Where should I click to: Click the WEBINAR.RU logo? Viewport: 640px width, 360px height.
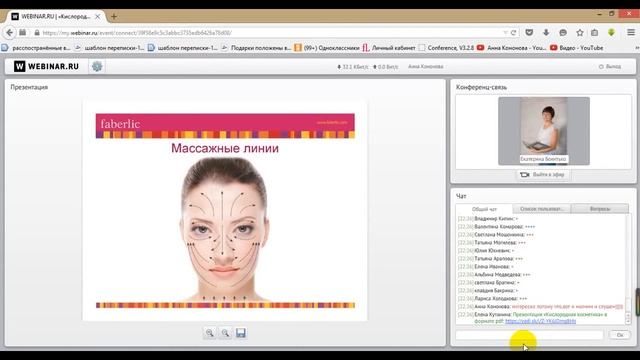pyautogui.click(x=46, y=66)
